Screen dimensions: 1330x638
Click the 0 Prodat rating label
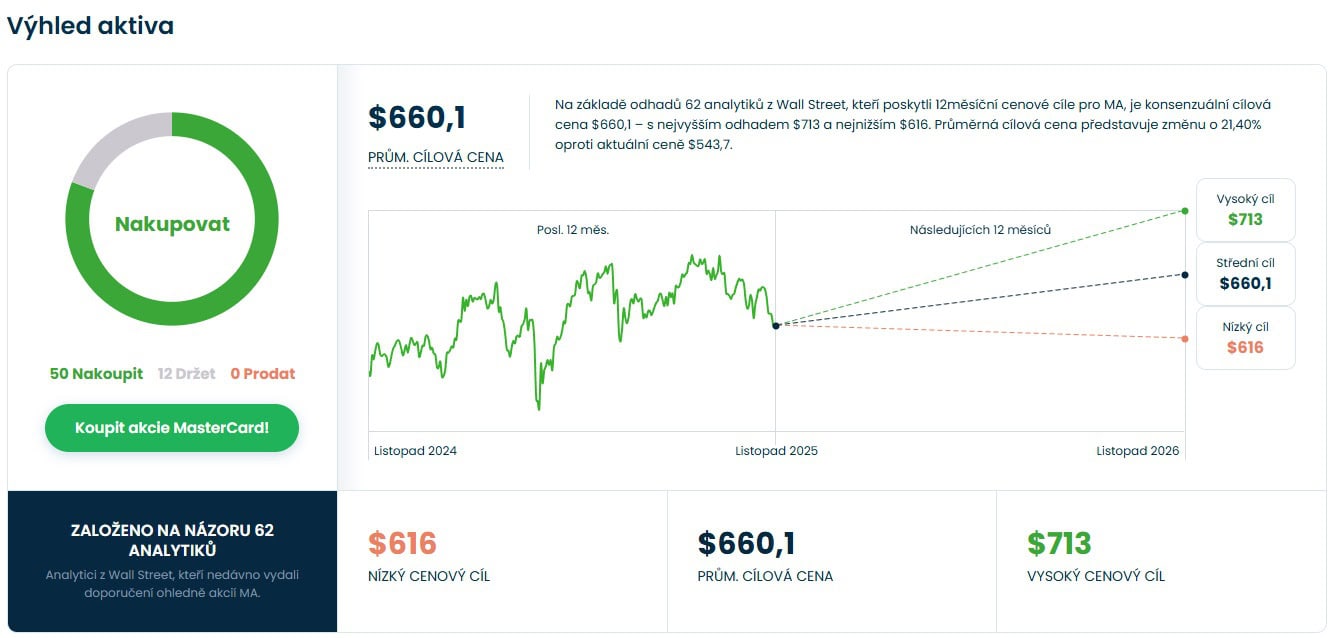[263, 374]
